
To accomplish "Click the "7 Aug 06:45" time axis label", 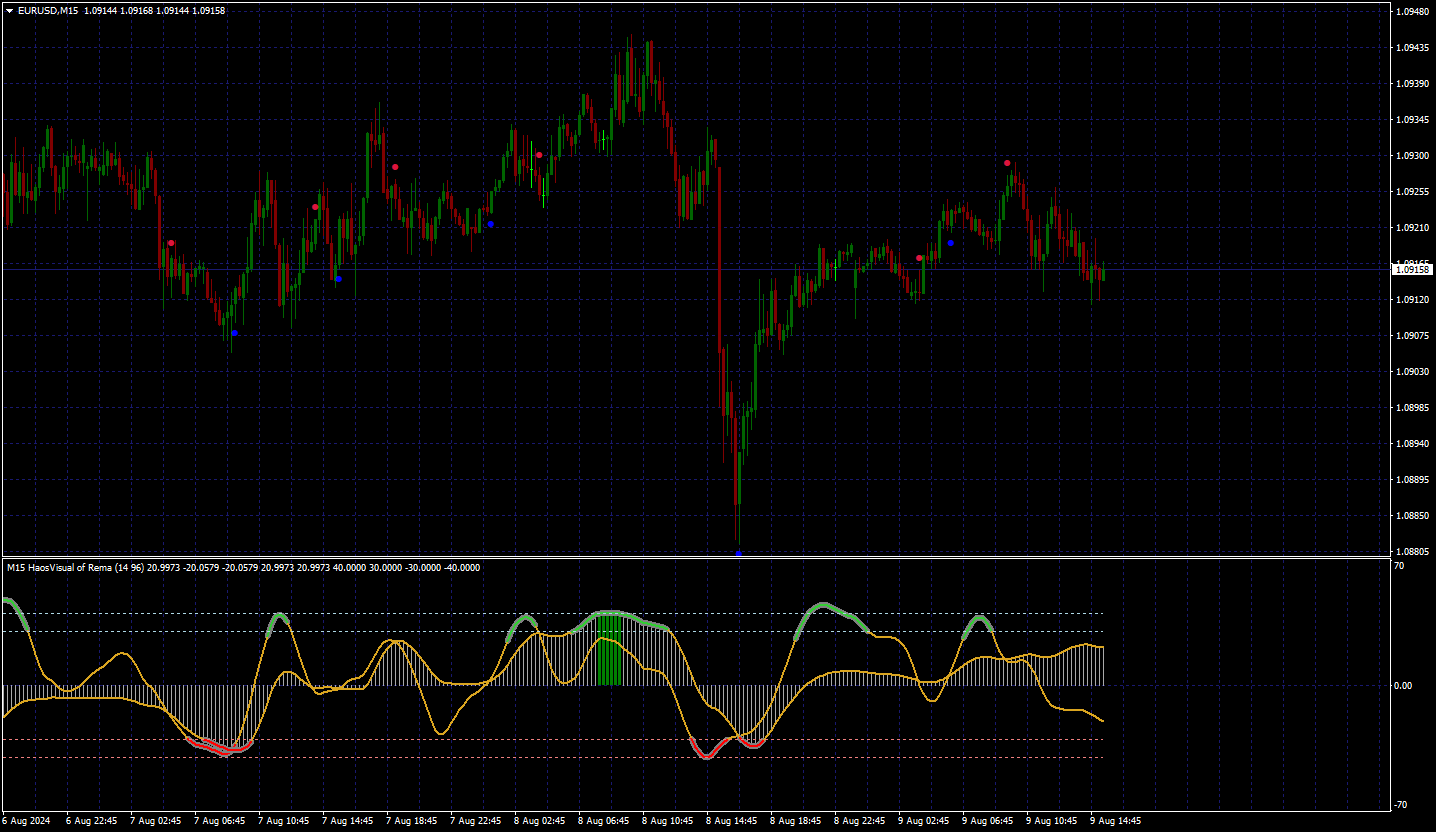I will (x=220, y=821).
